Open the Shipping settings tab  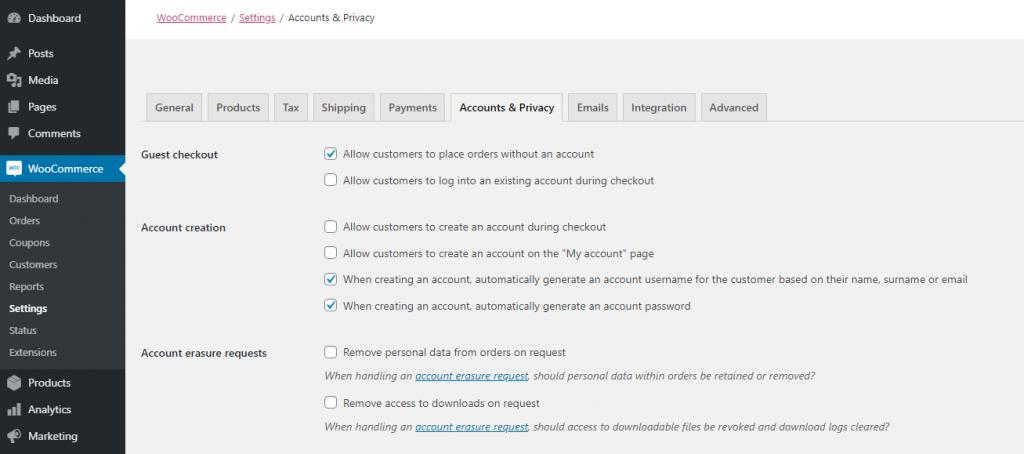tap(344, 108)
